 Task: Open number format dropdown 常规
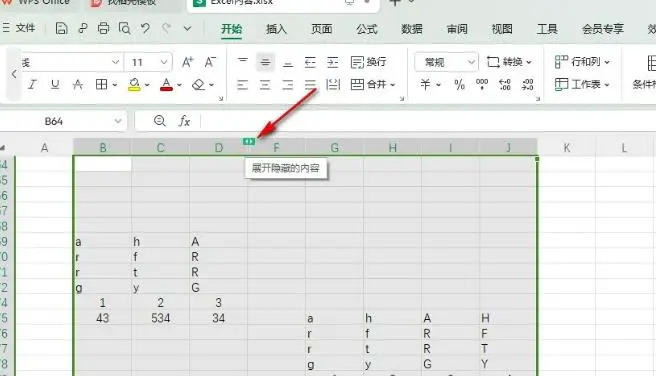click(446, 62)
